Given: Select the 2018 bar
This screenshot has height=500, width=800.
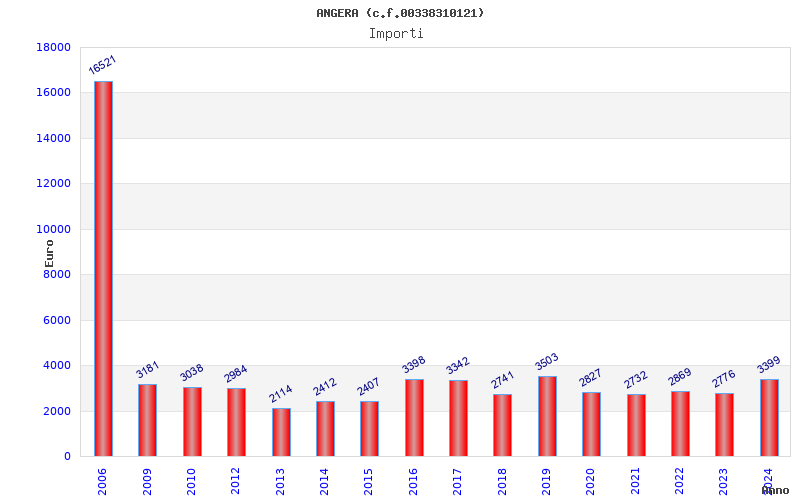Looking at the screenshot, I should (502, 425).
